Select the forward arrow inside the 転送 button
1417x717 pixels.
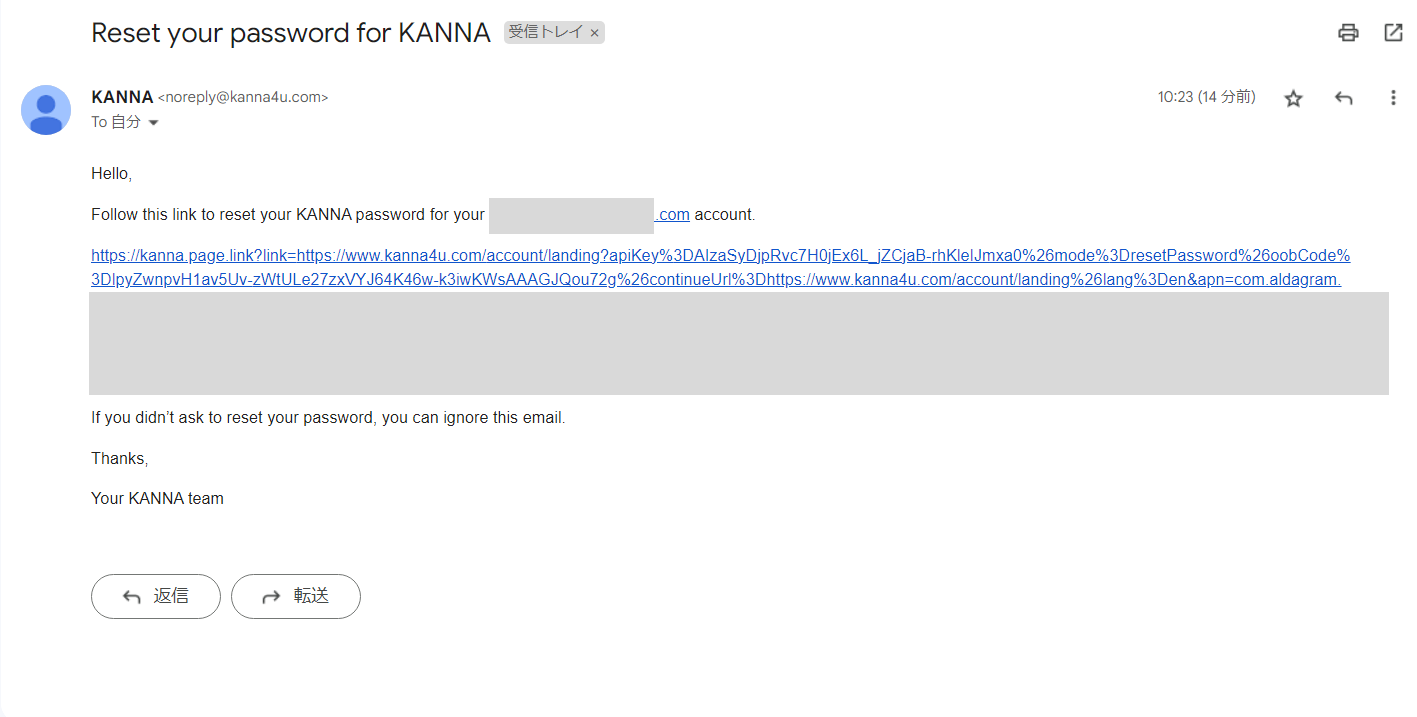click(x=269, y=595)
